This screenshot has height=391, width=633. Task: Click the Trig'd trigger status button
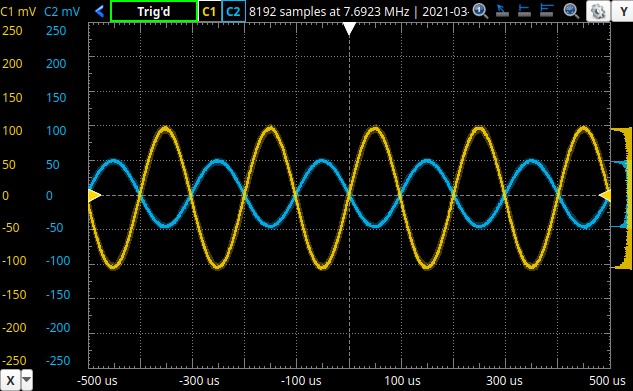[154, 11]
